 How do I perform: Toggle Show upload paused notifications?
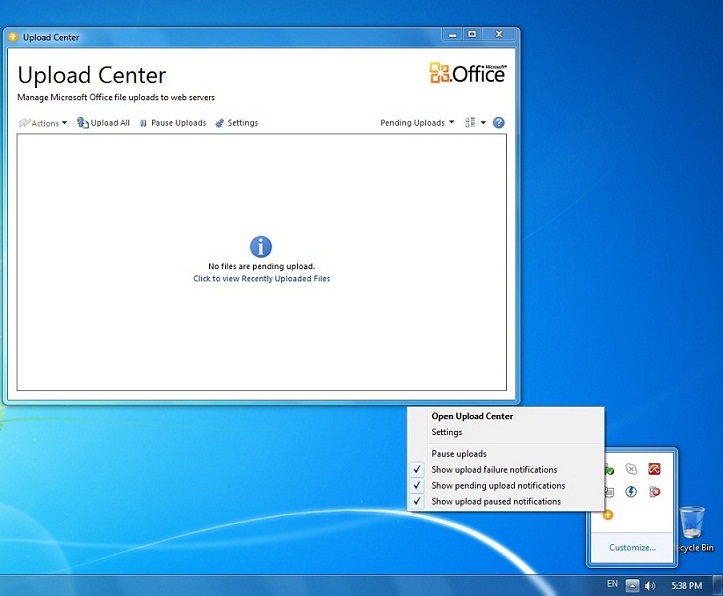(496, 501)
